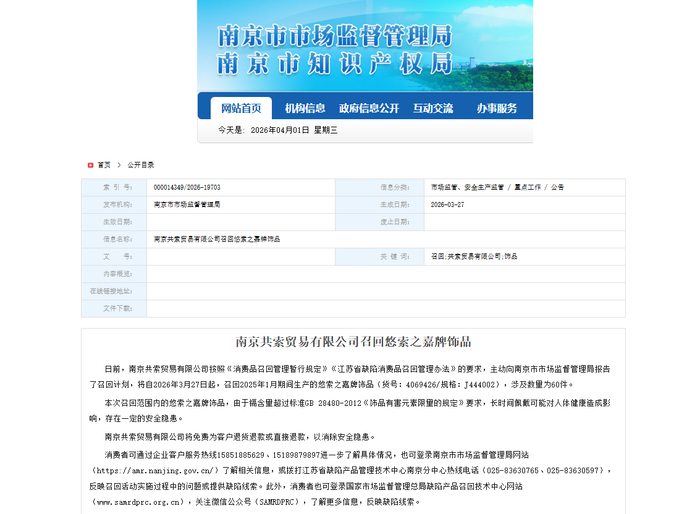Select publisher value 南京市市场监督管理局 in table
This screenshot has width=700, height=514.
click(187, 205)
